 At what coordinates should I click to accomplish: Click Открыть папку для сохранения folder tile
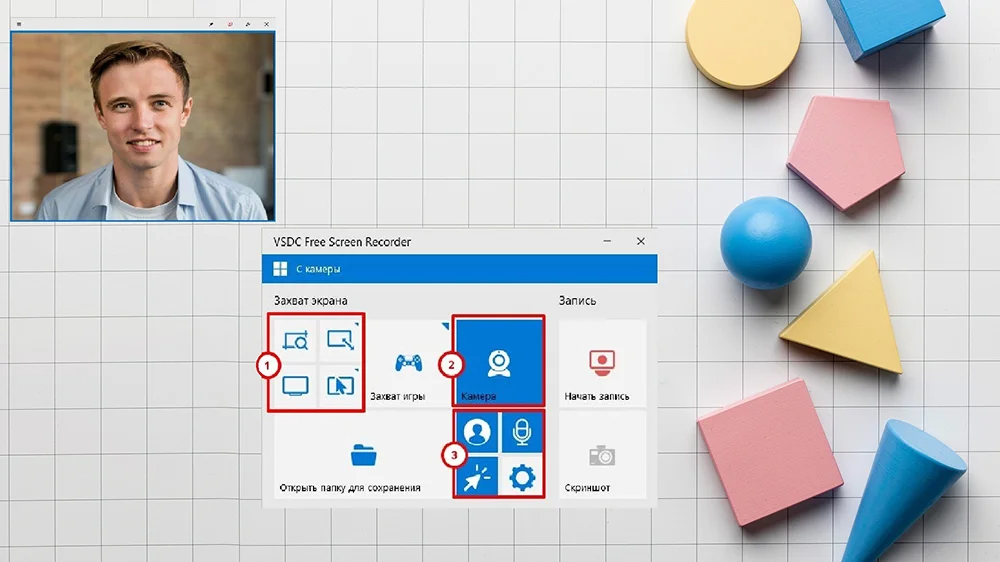pos(363,454)
